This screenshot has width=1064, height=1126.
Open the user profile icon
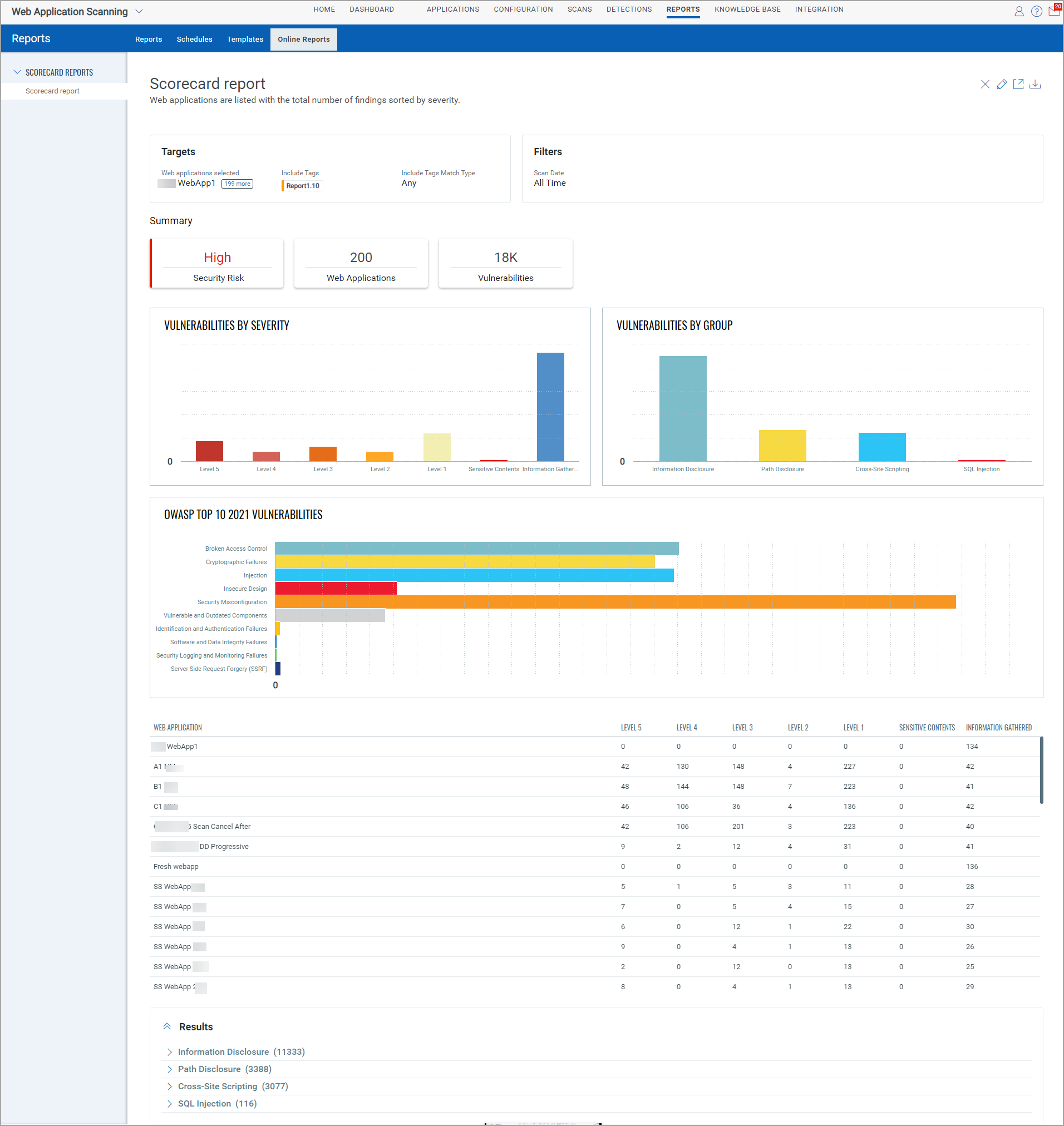[1018, 11]
